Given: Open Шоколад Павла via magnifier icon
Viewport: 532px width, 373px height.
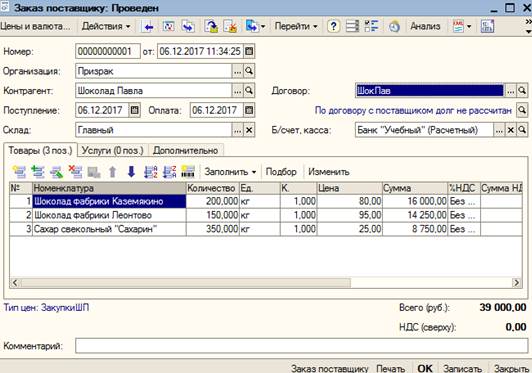Looking at the screenshot, I should pos(249,91).
